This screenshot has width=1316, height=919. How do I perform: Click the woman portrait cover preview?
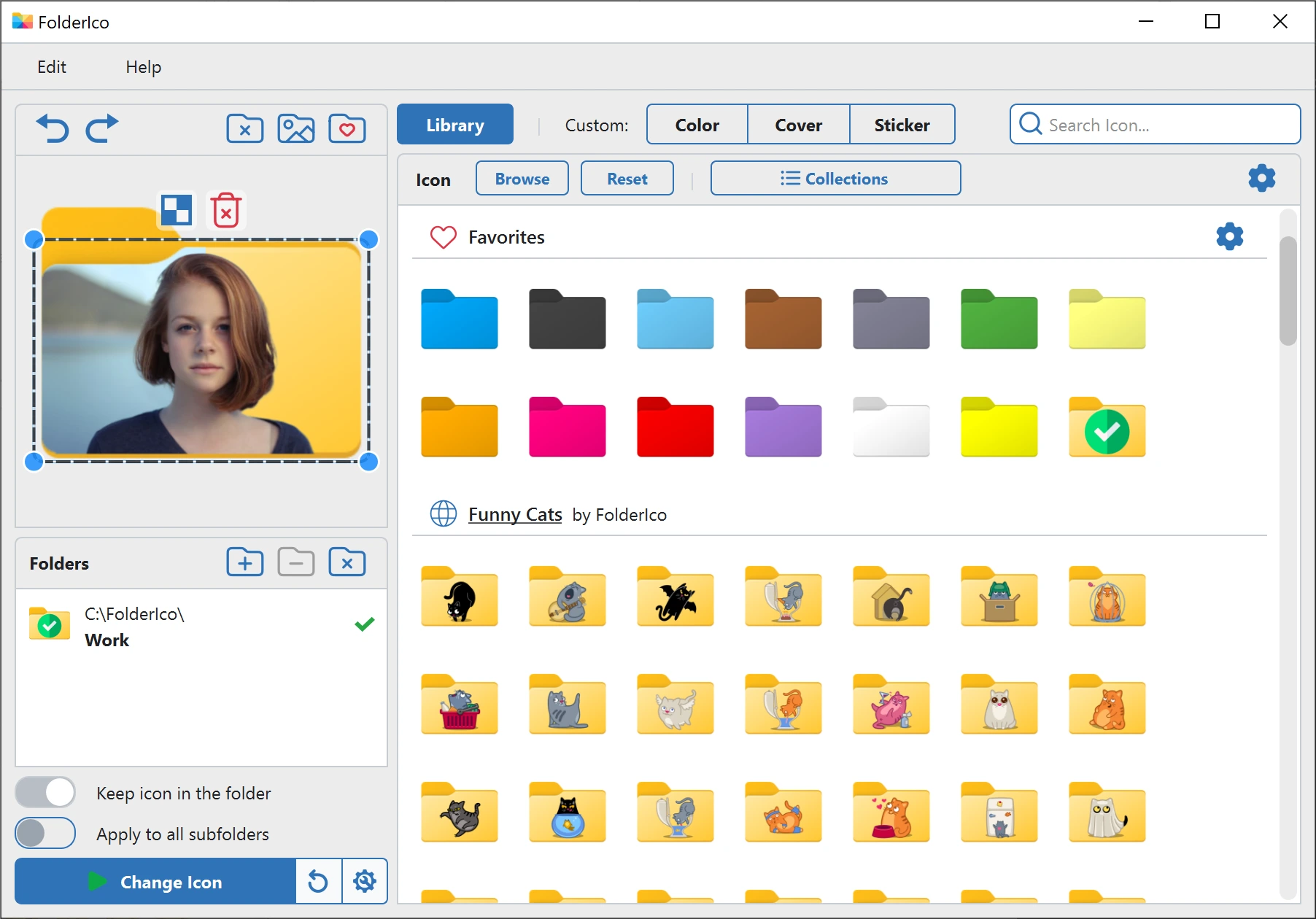pyautogui.click(x=201, y=350)
